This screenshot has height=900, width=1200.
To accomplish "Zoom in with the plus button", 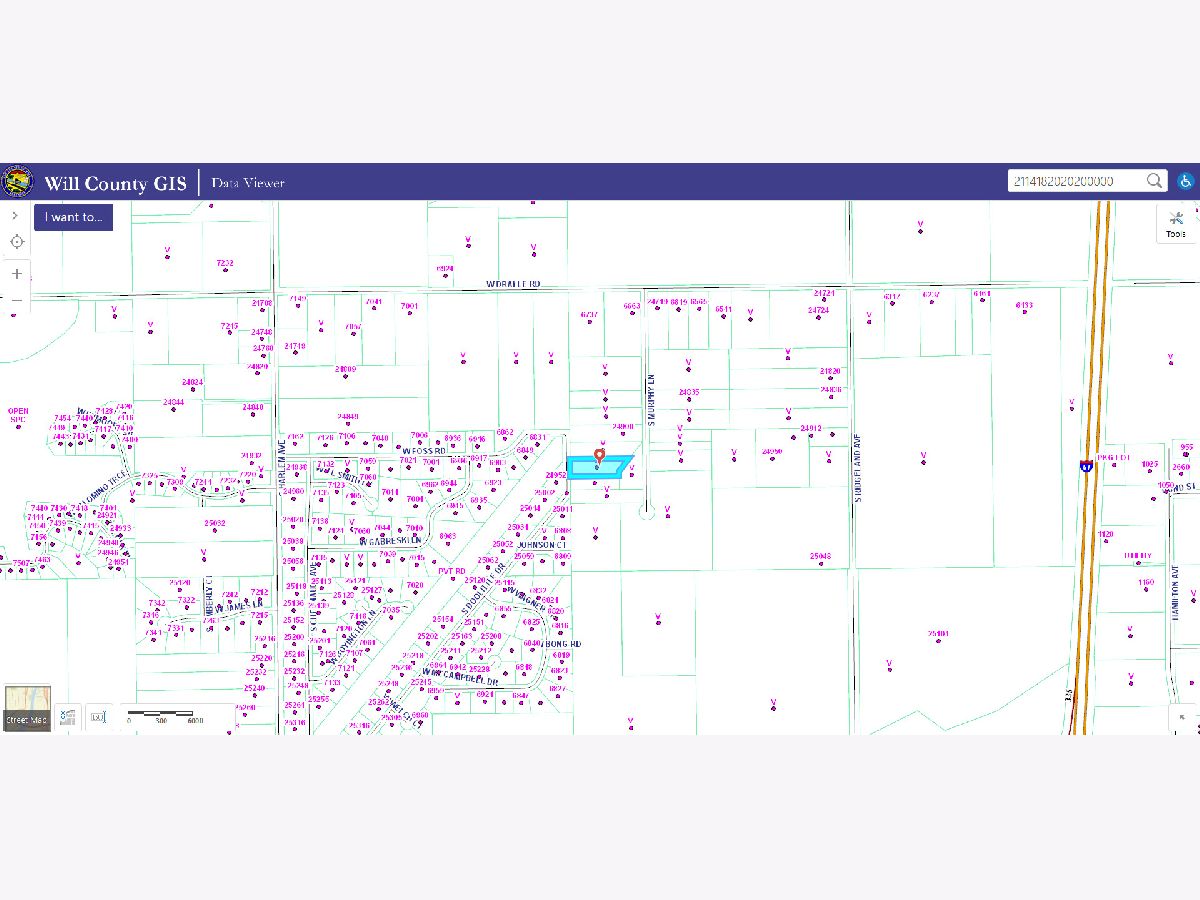I will 16,273.
